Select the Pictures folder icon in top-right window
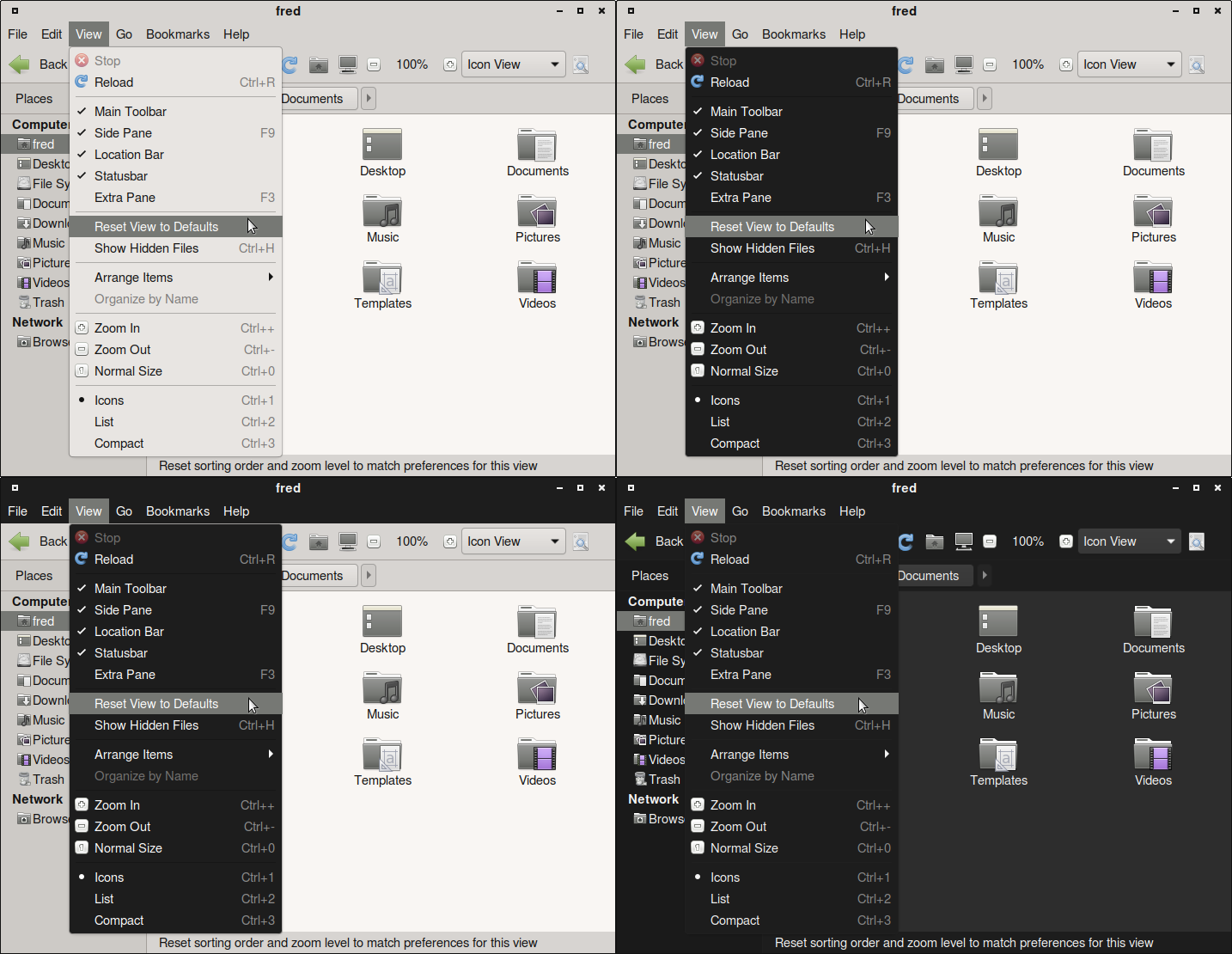1232x954 pixels. [1153, 211]
